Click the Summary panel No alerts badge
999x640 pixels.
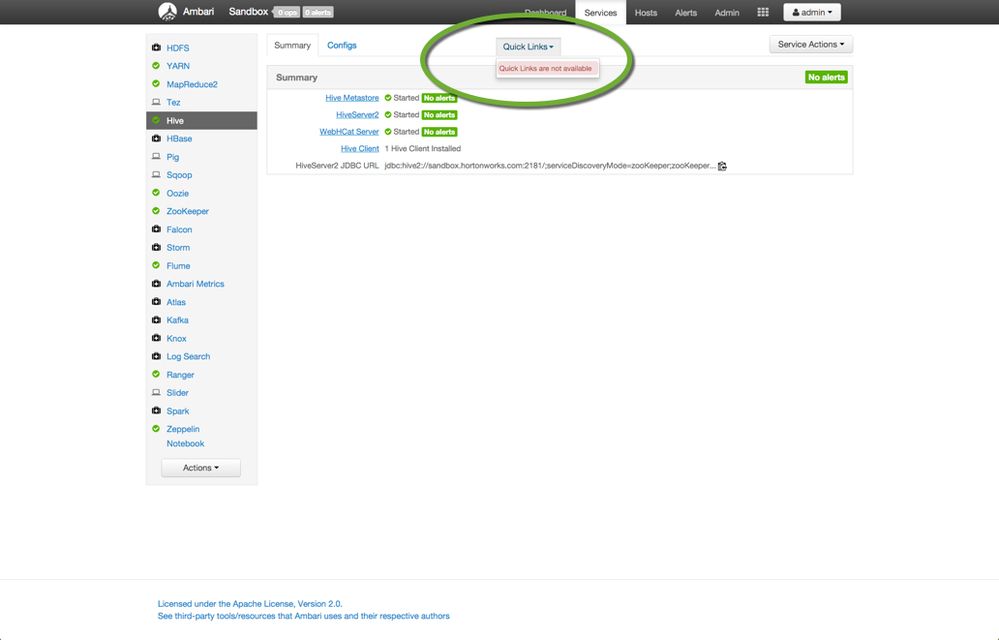(826, 77)
